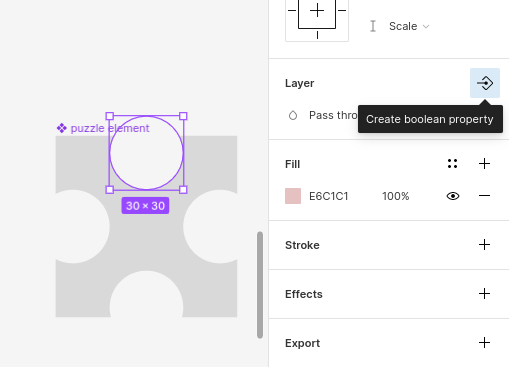Screen dimensions: 509x367
Task: Toggle the right constraint line in the constraints widget
Action: coord(342,11)
